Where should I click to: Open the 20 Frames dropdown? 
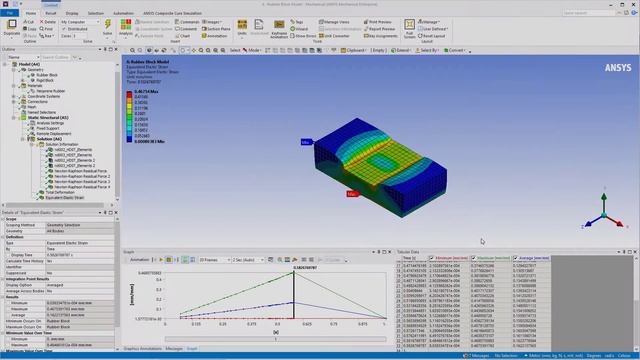point(215,260)
